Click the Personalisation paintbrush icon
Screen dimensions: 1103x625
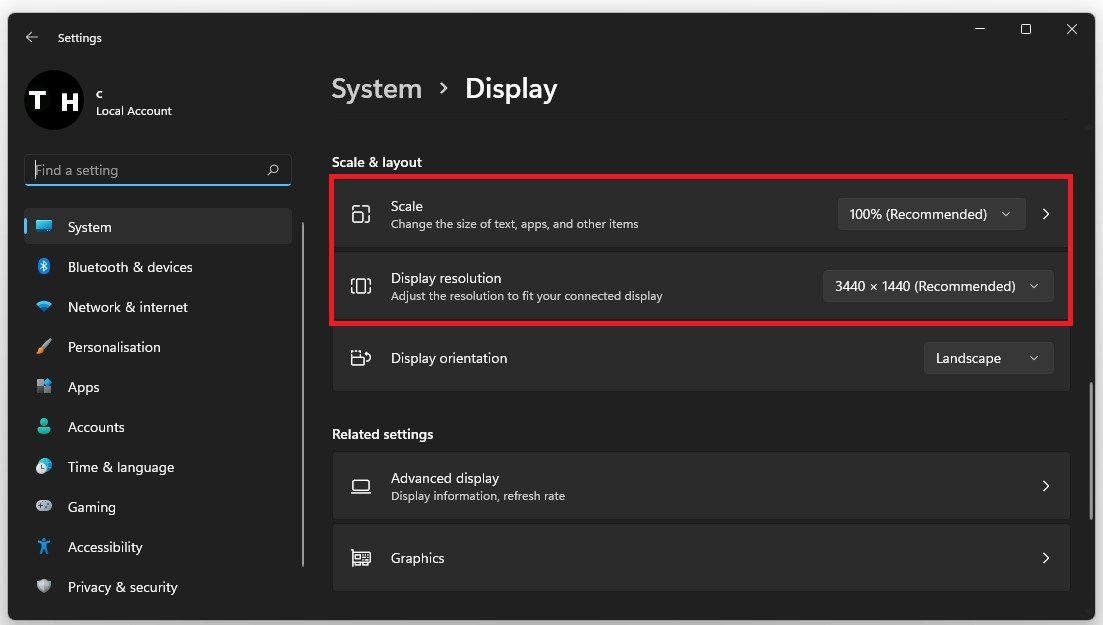tap(44, 347)
